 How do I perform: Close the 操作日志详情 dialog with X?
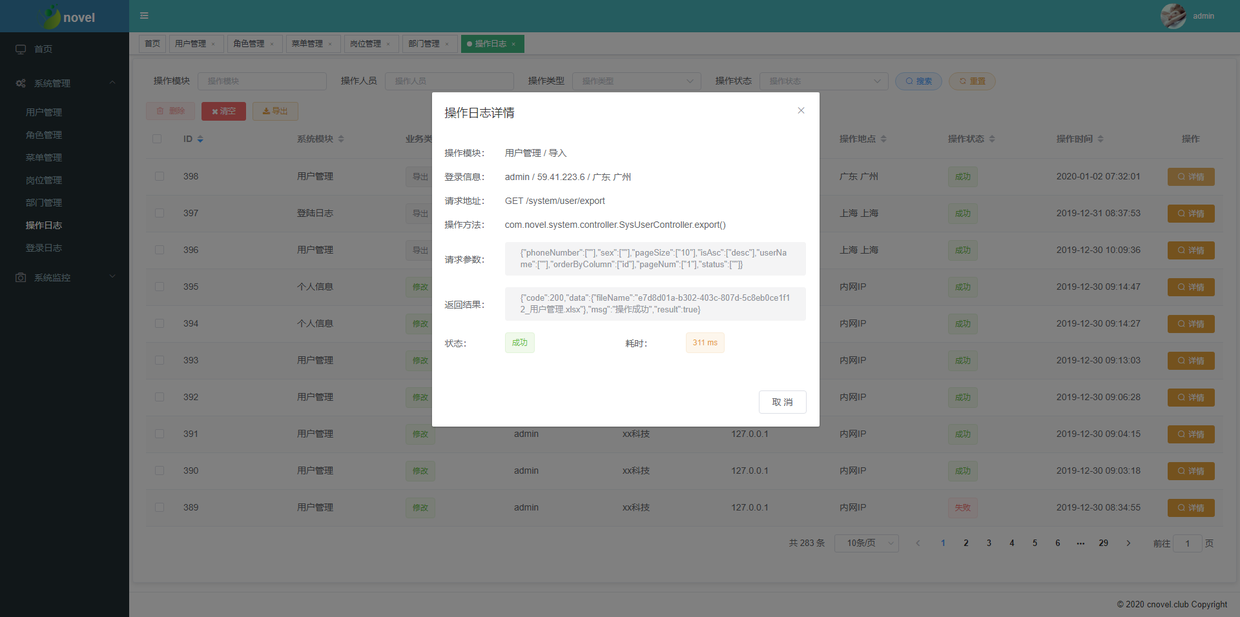801,111
